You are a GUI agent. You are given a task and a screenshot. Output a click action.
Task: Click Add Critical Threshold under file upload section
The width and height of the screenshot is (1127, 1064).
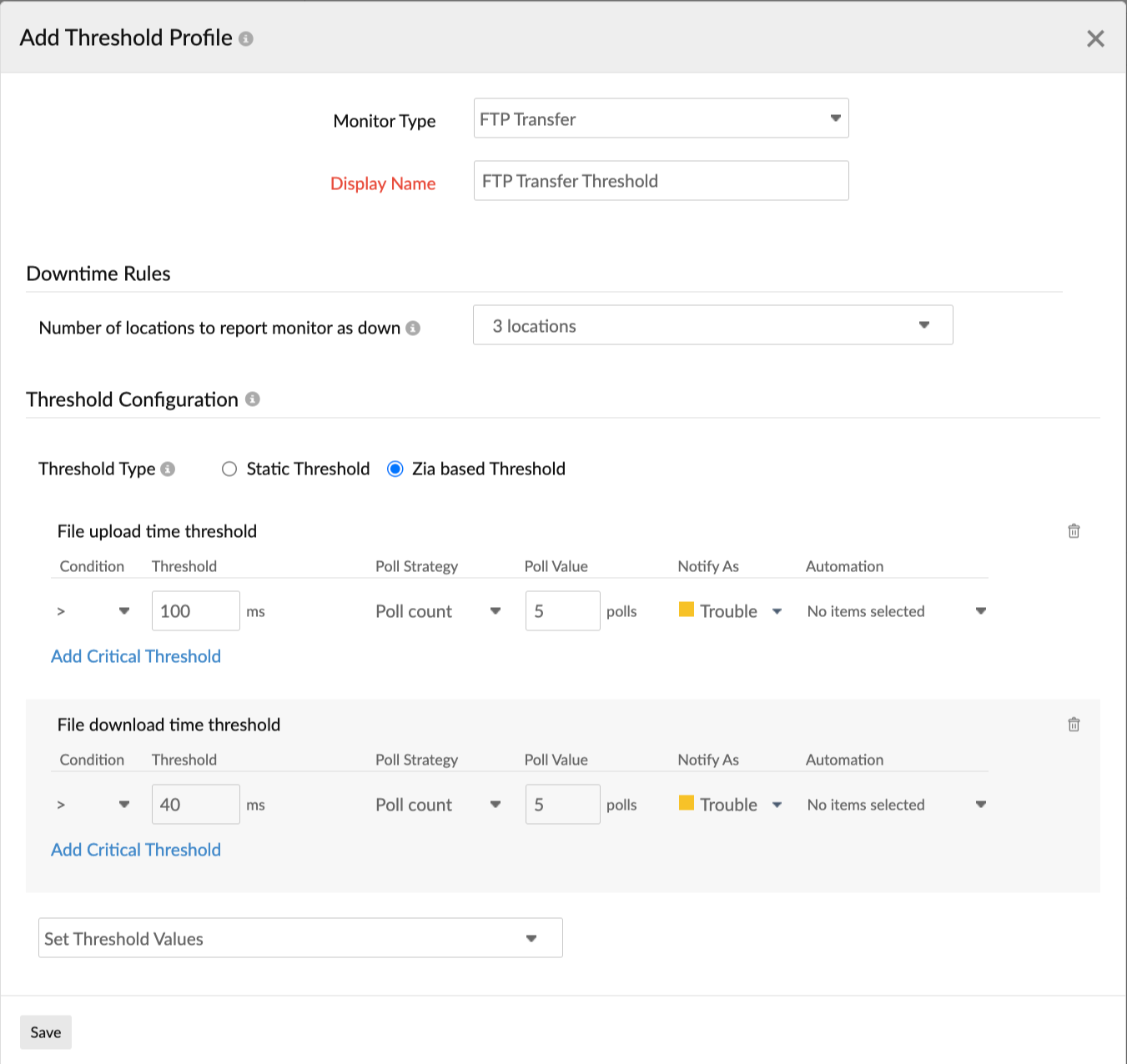(x=135, y=656)
